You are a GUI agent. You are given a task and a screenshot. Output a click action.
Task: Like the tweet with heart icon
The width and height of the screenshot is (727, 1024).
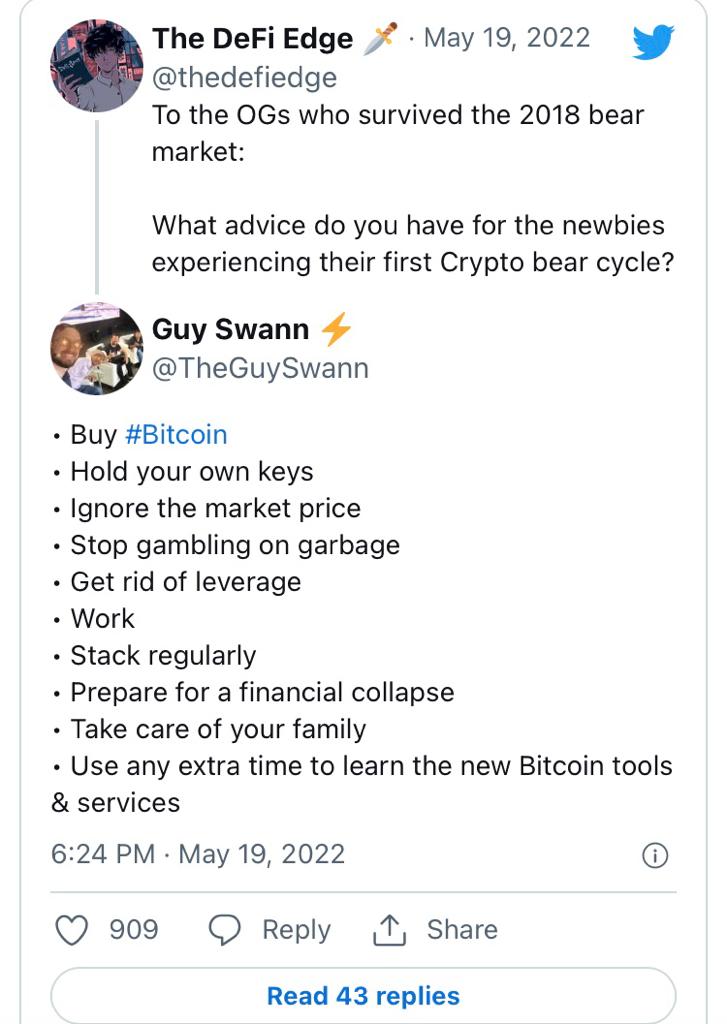click(x=71, y=930)
